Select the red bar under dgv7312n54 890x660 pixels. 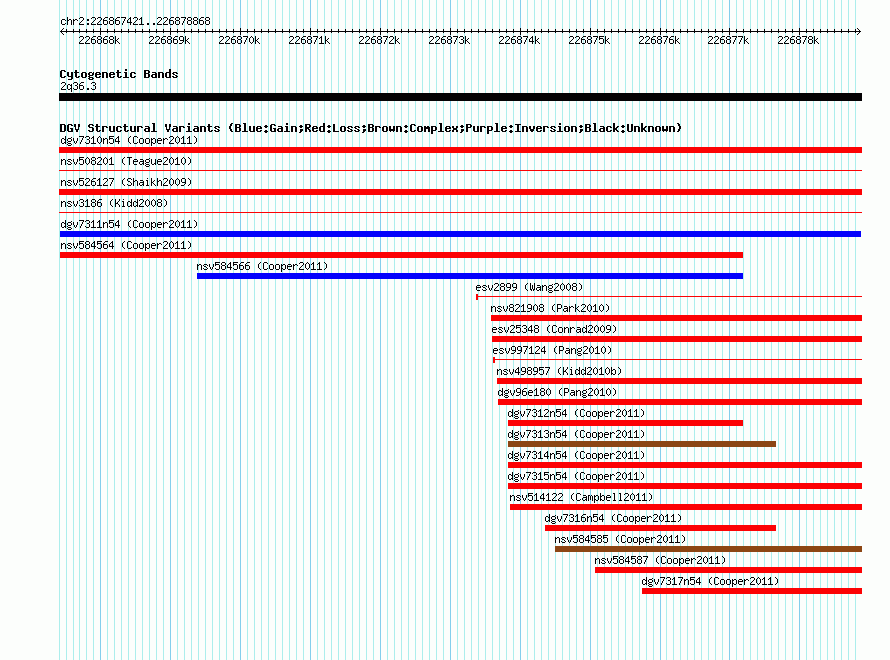click(x=625, y=423)
